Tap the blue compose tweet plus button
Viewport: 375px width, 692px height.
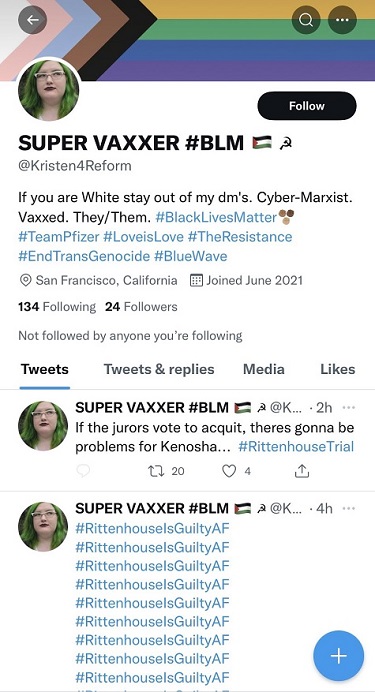(338, 656)
